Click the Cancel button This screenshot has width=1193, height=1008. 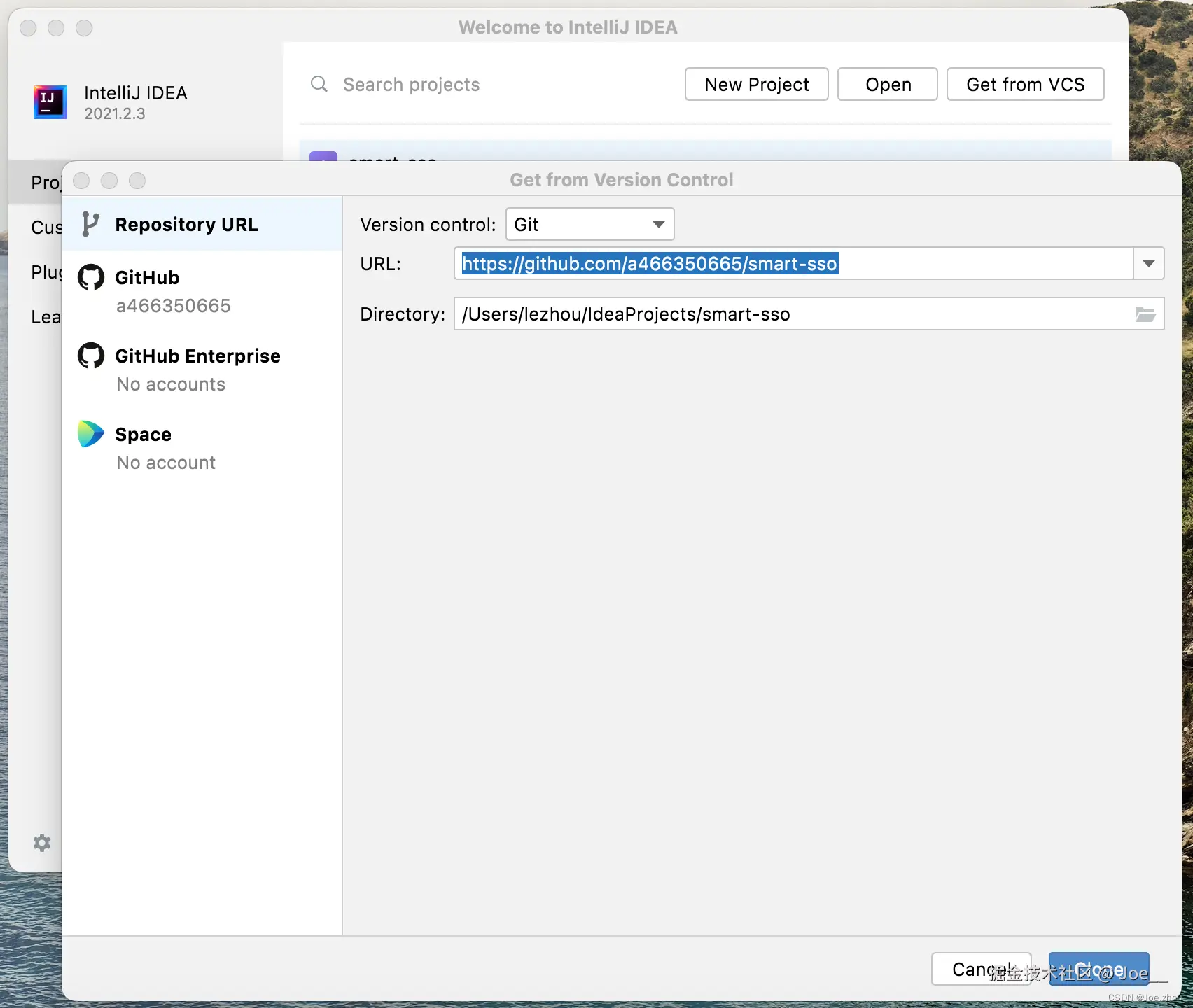coord(982,969)
